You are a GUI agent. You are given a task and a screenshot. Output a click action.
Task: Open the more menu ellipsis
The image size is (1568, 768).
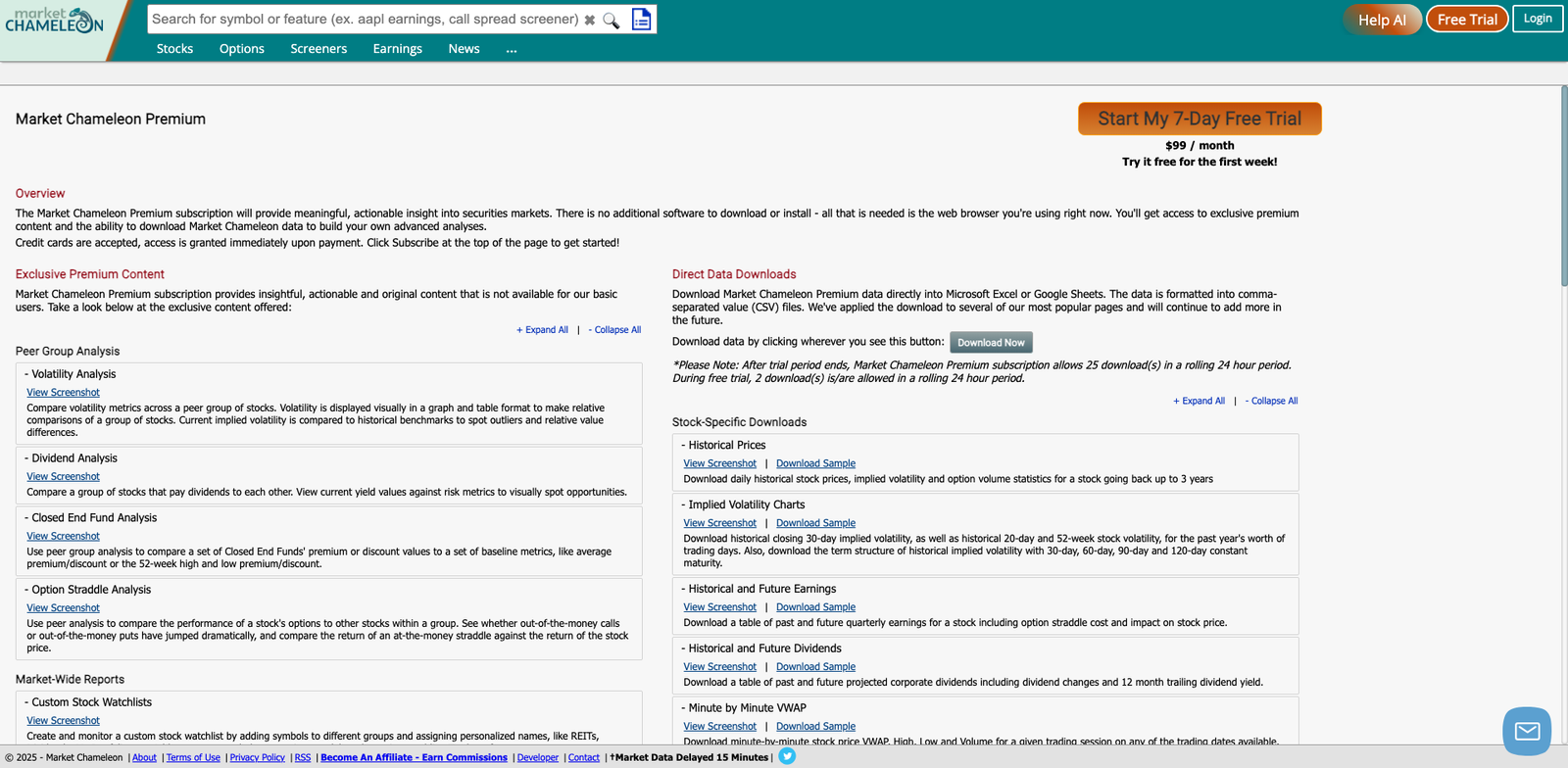tap(511, 49)
